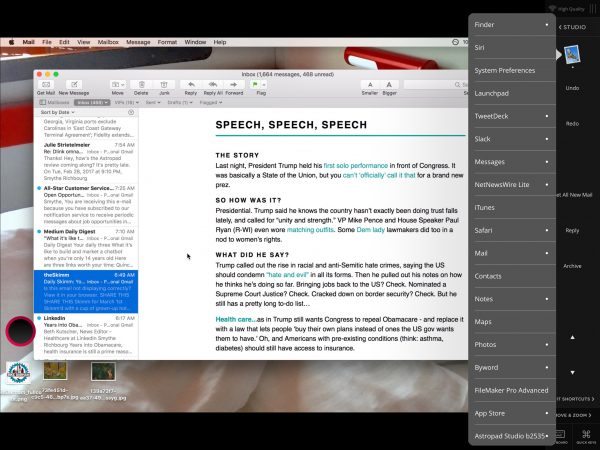The width and height of the screenshot is (600, 450).
Task: Choose Slack in the app list
Action: 512,139
